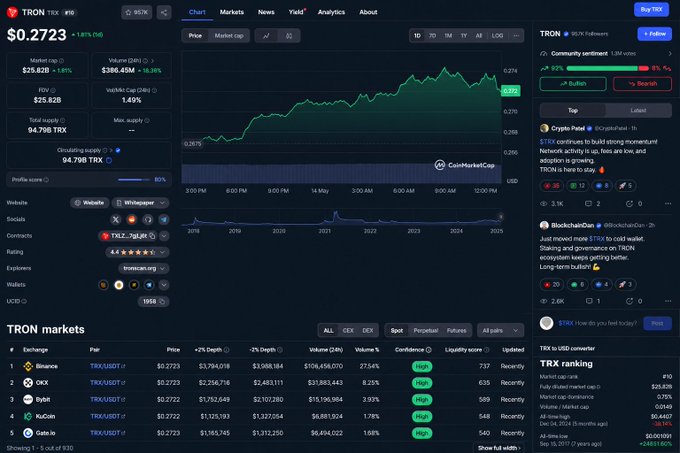Click the Post button

[657, 323]
